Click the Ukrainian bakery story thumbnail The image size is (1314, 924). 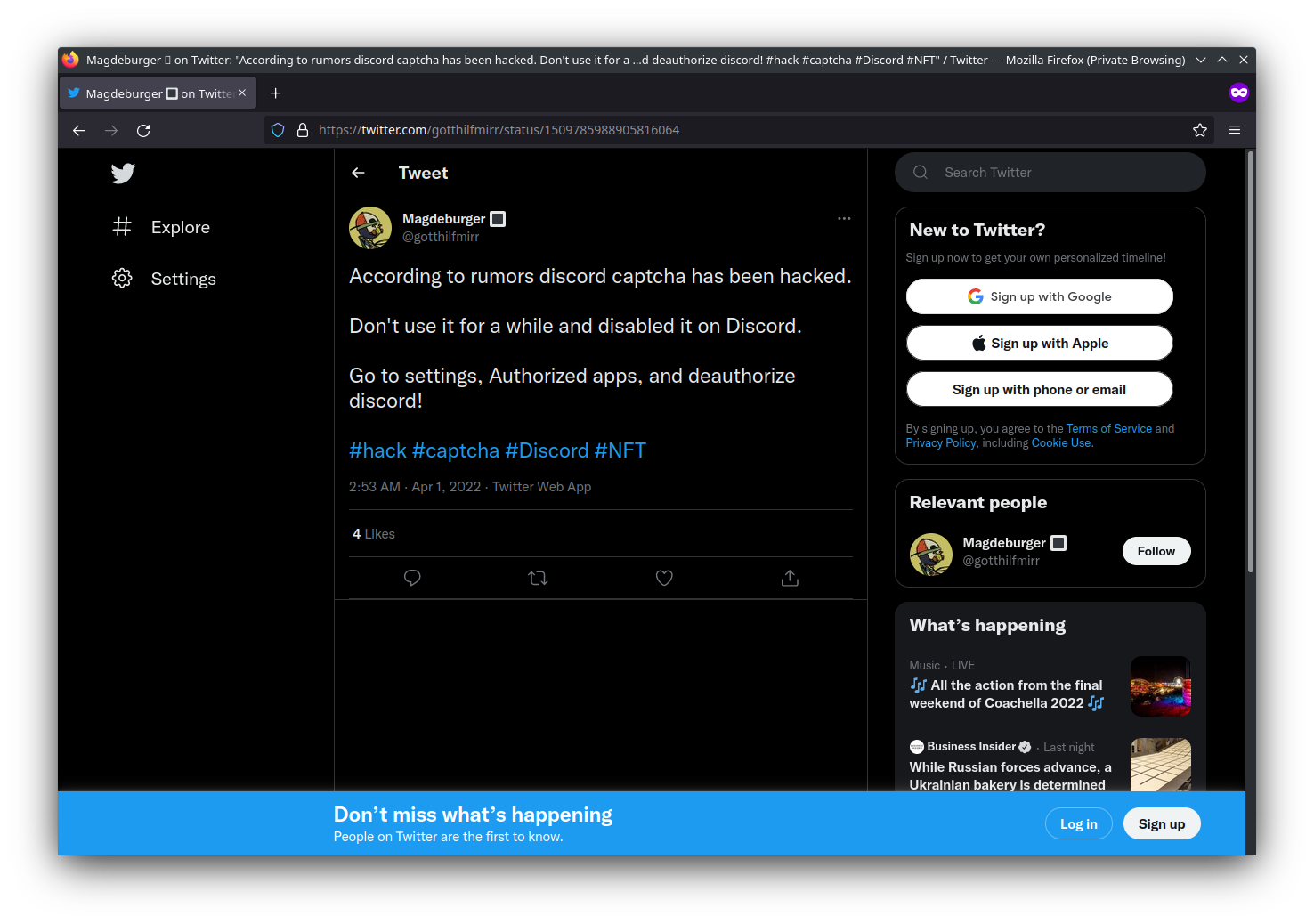pos(1161,765)
